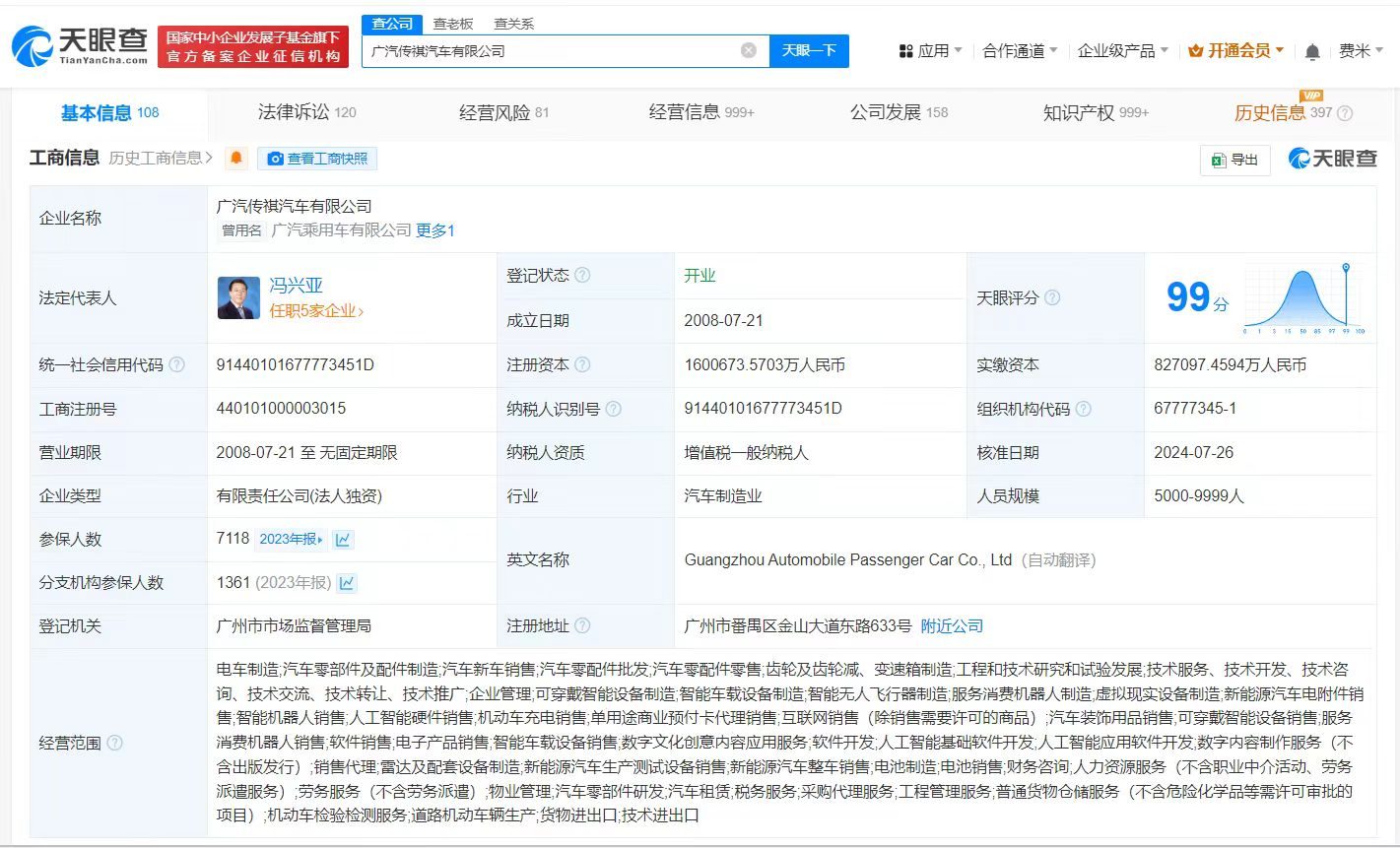Image resolution: width=1400 pixels, height=848 pixels.
Task: Click the legal representative 冯兴亚 portrait photo
Action: [238, 297]
